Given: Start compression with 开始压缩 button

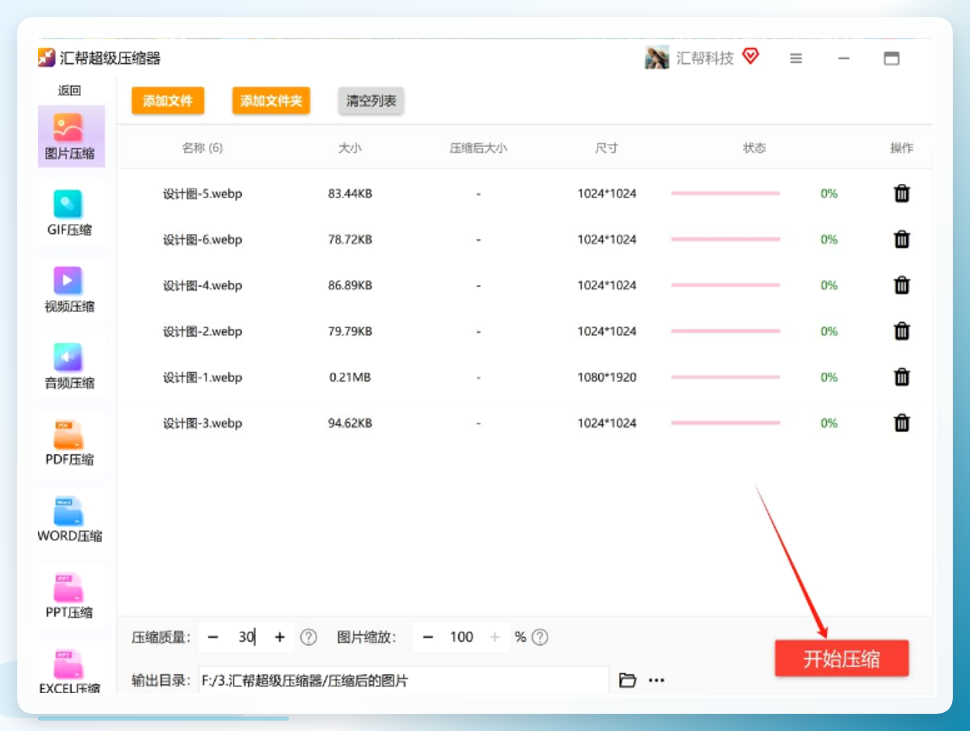Looking at the screenshot, I should point(841,659).
